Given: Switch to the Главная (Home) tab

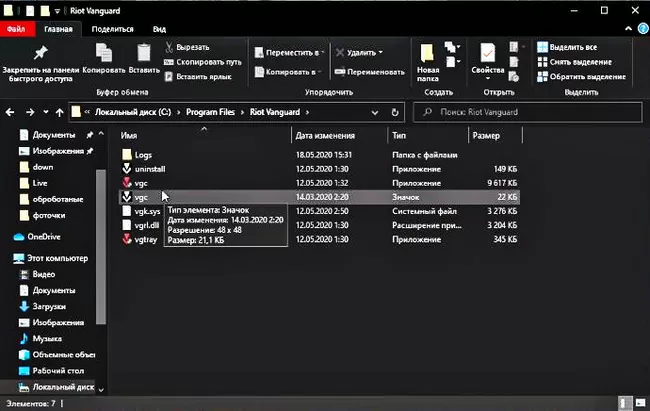Looking at the screenshot, I should click(58, 29).
